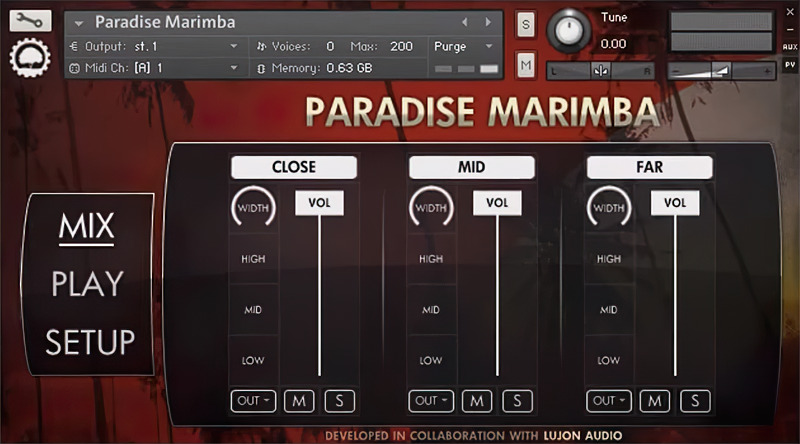
Task: Open the CLOSE channel OUT dropdown
Action: coord(253,401)
